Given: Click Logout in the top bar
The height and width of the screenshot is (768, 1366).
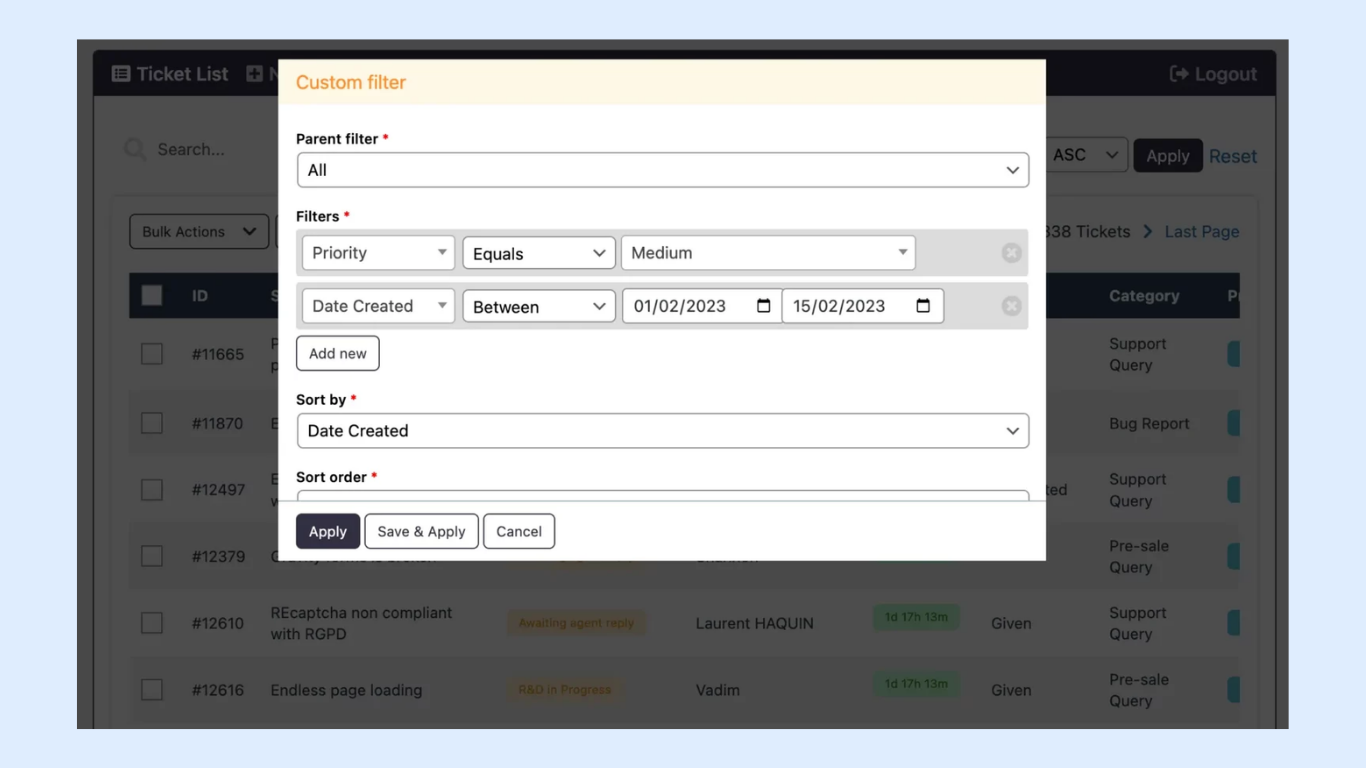Looking at the screenshot, I should click(1224, 74).
